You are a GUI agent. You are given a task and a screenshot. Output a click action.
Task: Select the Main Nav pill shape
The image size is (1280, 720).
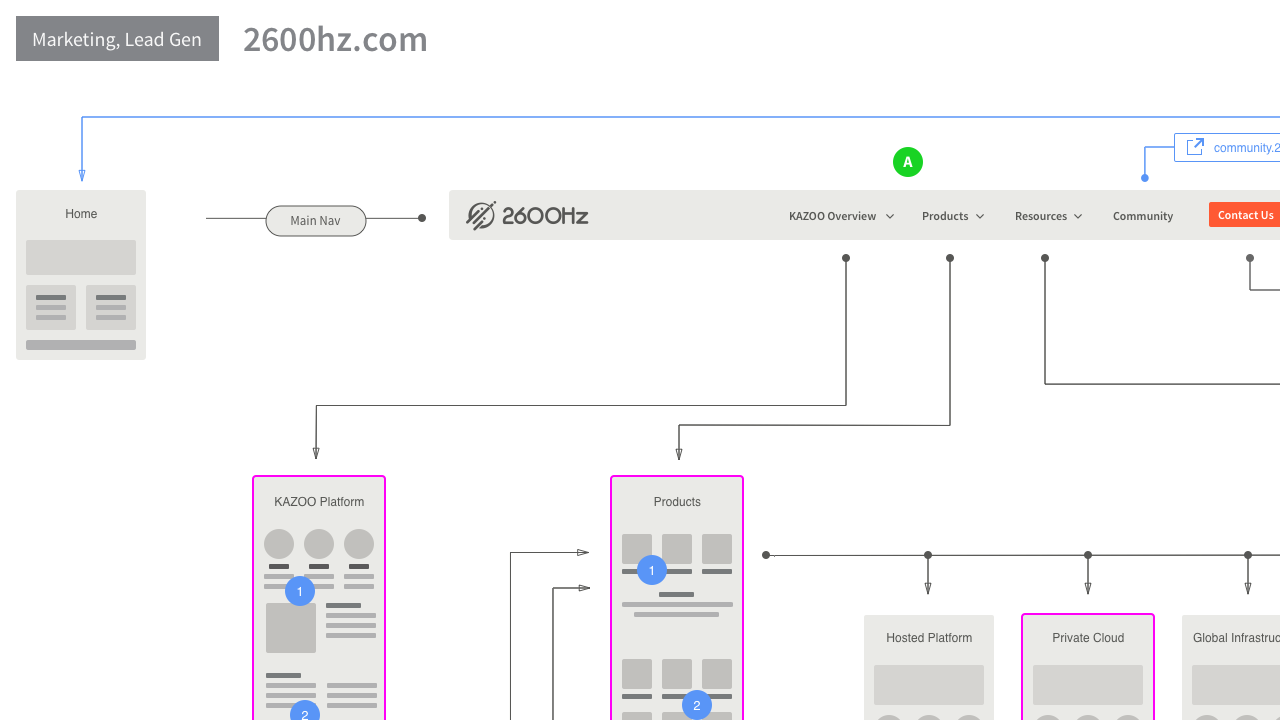coord(315,220)
